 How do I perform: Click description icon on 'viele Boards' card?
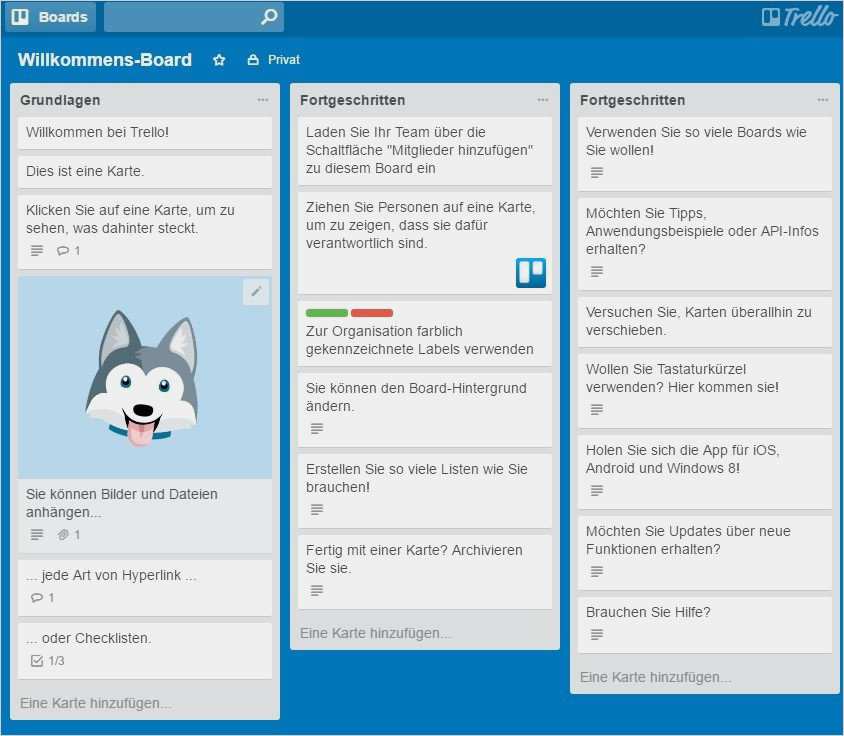click(x=596, y=172)
